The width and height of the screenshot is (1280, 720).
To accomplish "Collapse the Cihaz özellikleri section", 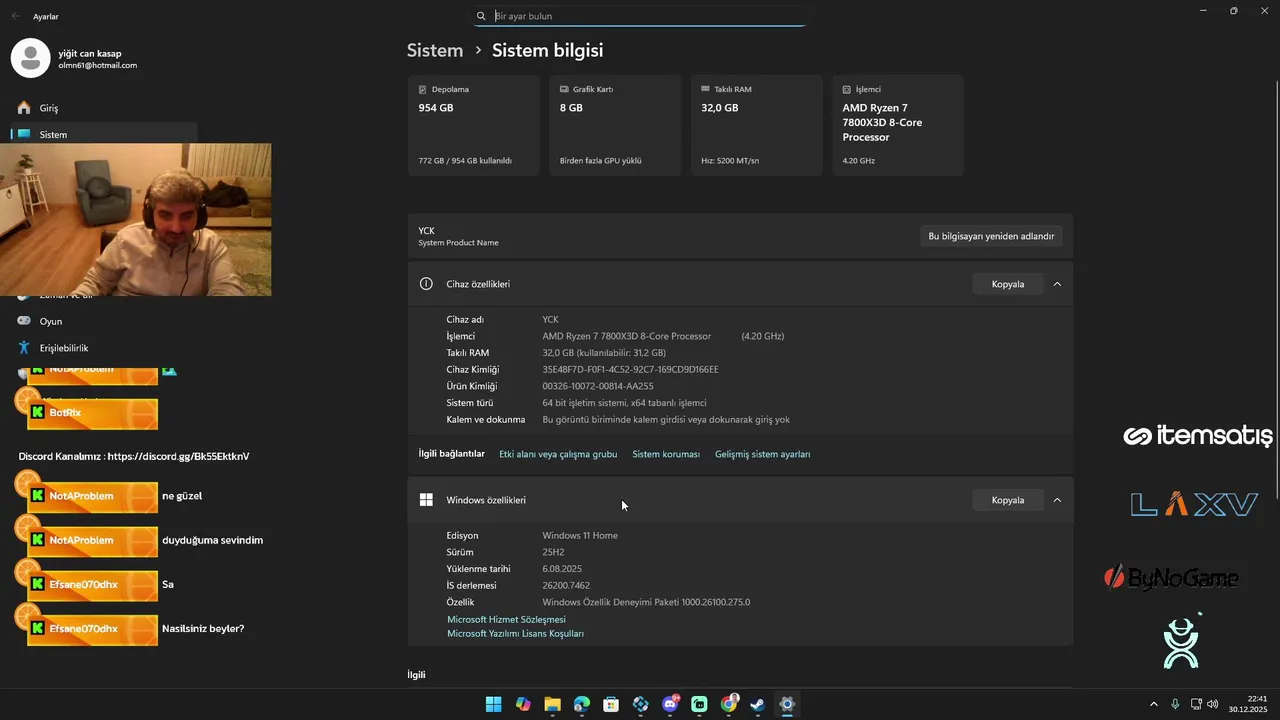I will click(x=1057, y=284).
